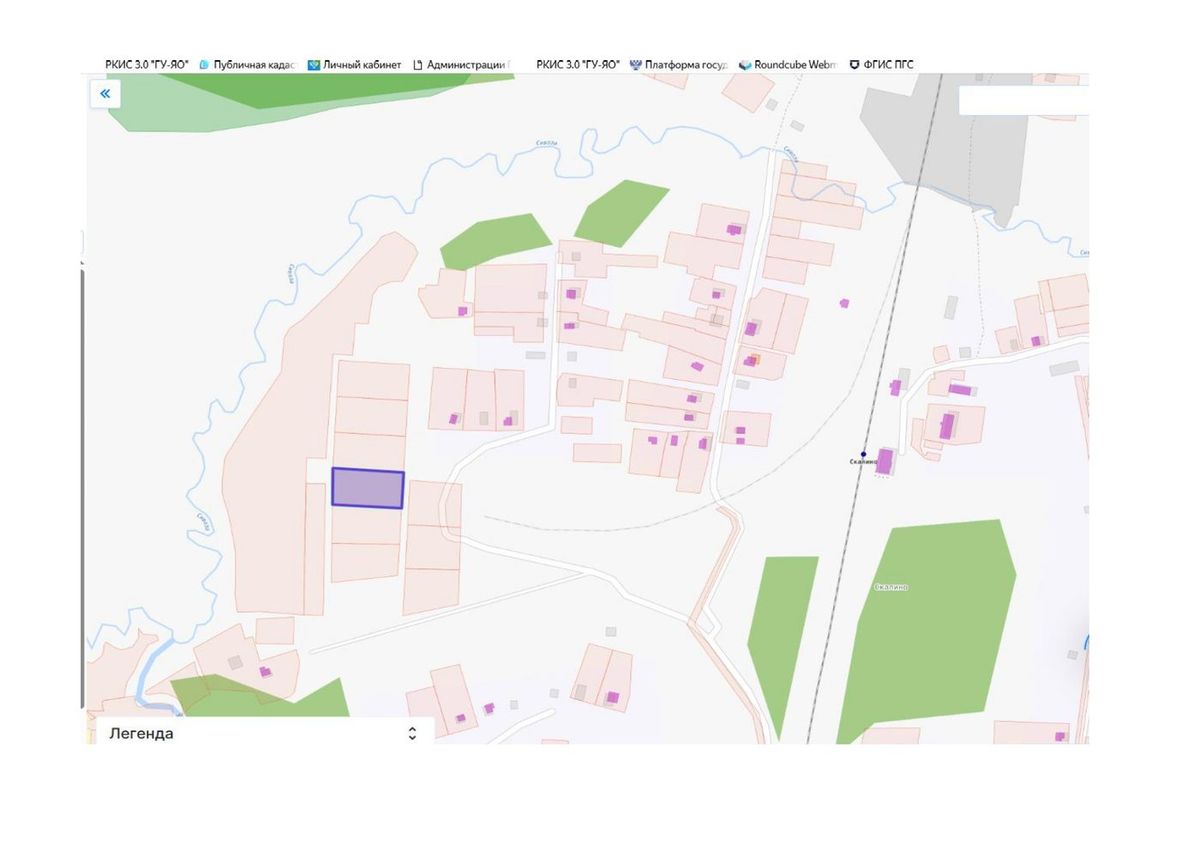The height and width of the screenshot is (849, 1200).
Task: Click the Публичная кадастровая bookmark favicon
Action: click(x=204, y=65)
